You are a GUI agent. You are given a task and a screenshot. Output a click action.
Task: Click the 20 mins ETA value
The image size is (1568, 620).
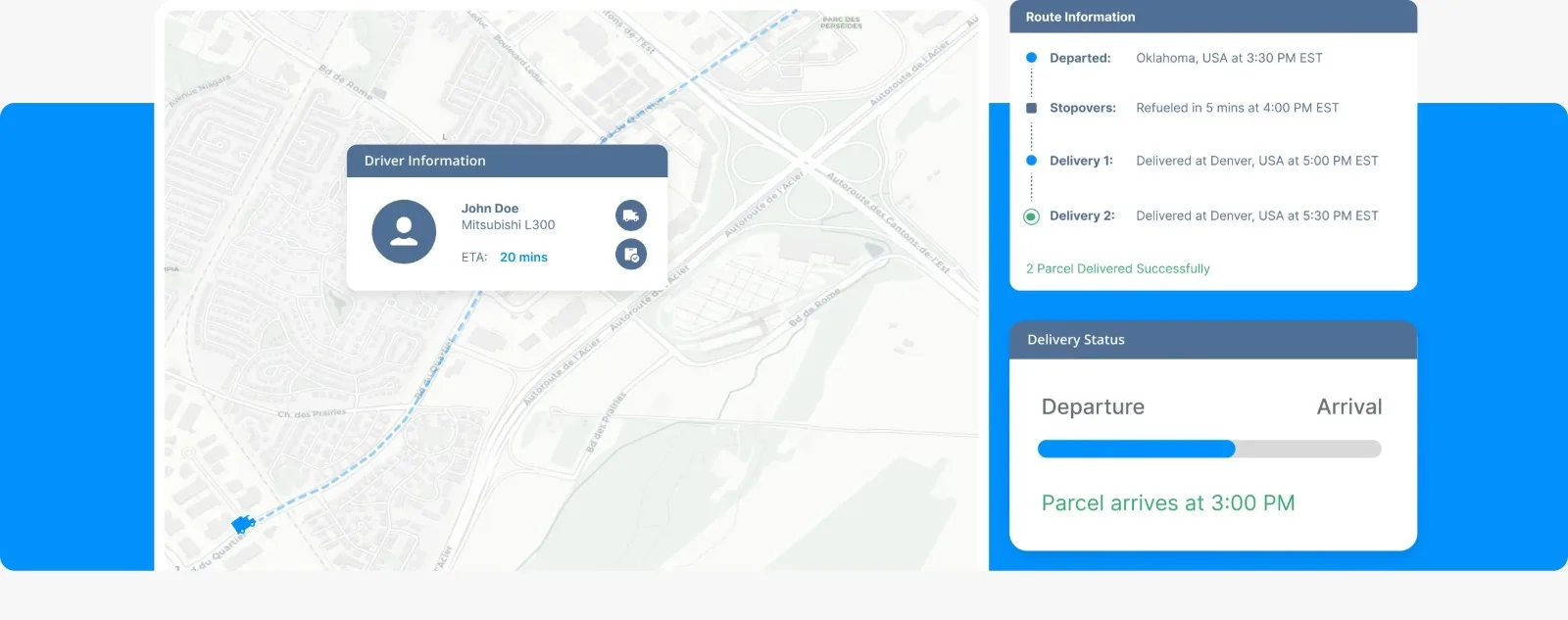tap(523, 257)
